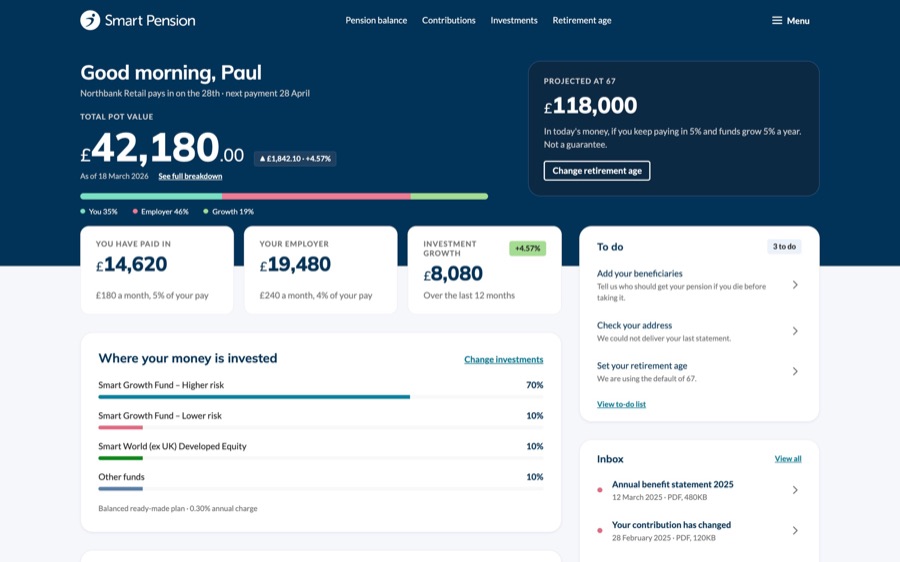Click the Other funds label
The image size is (900, 562).
coord(121,476)
